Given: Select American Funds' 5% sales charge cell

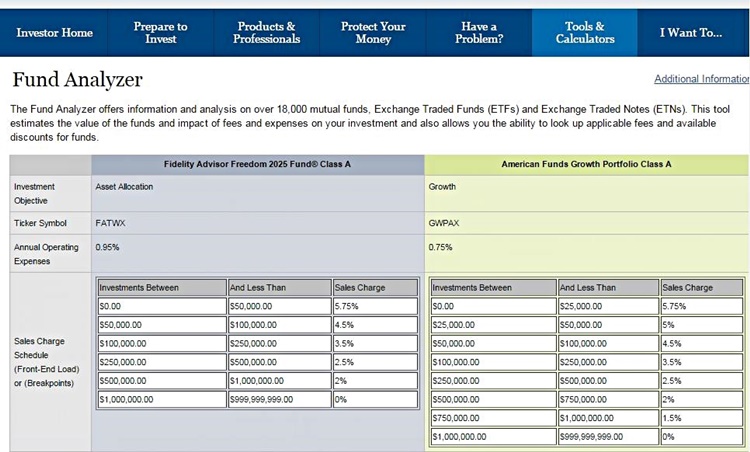Looking at the screenshot, I should 702,325.
